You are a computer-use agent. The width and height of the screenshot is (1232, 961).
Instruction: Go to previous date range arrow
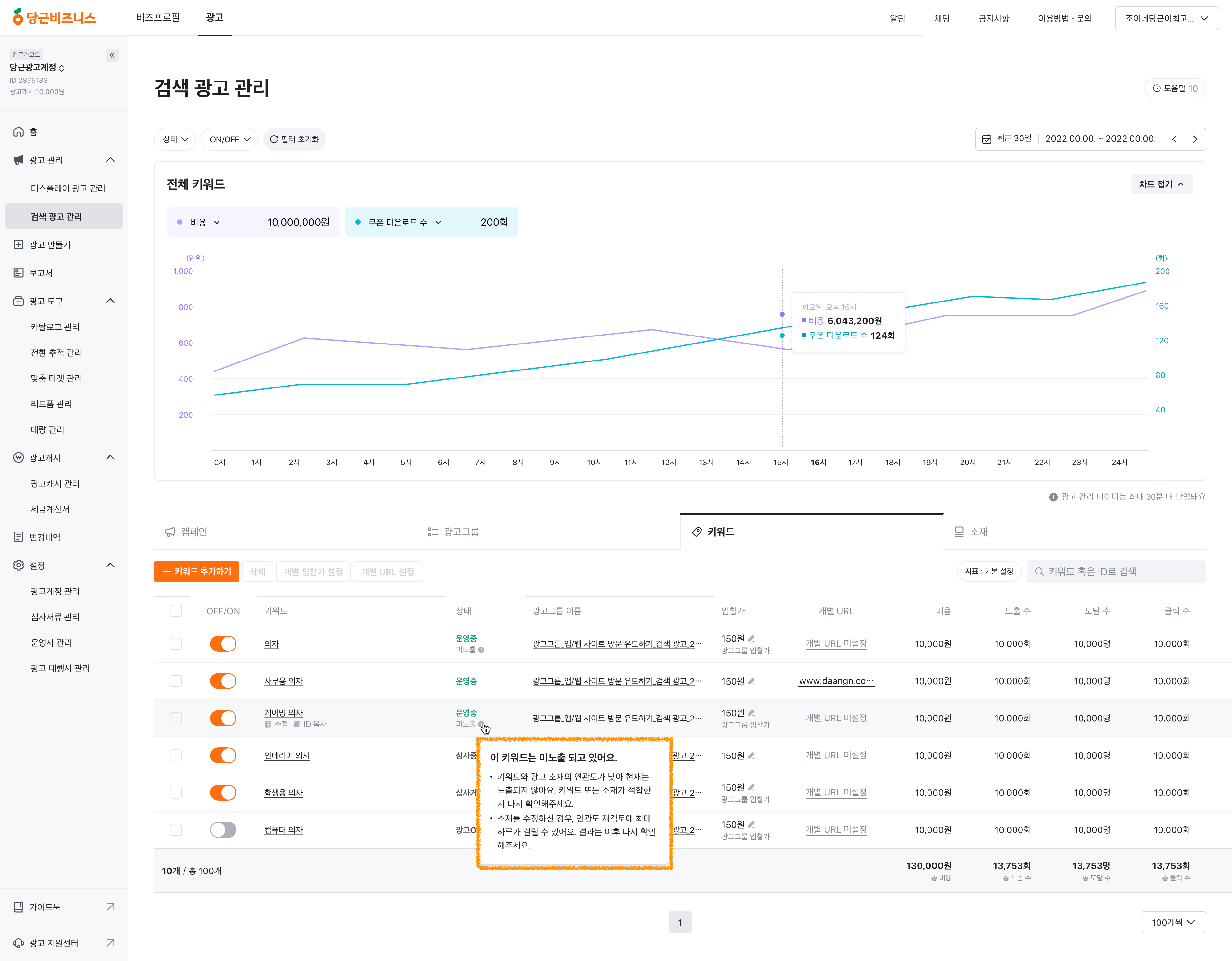[x=1174, y=139]
